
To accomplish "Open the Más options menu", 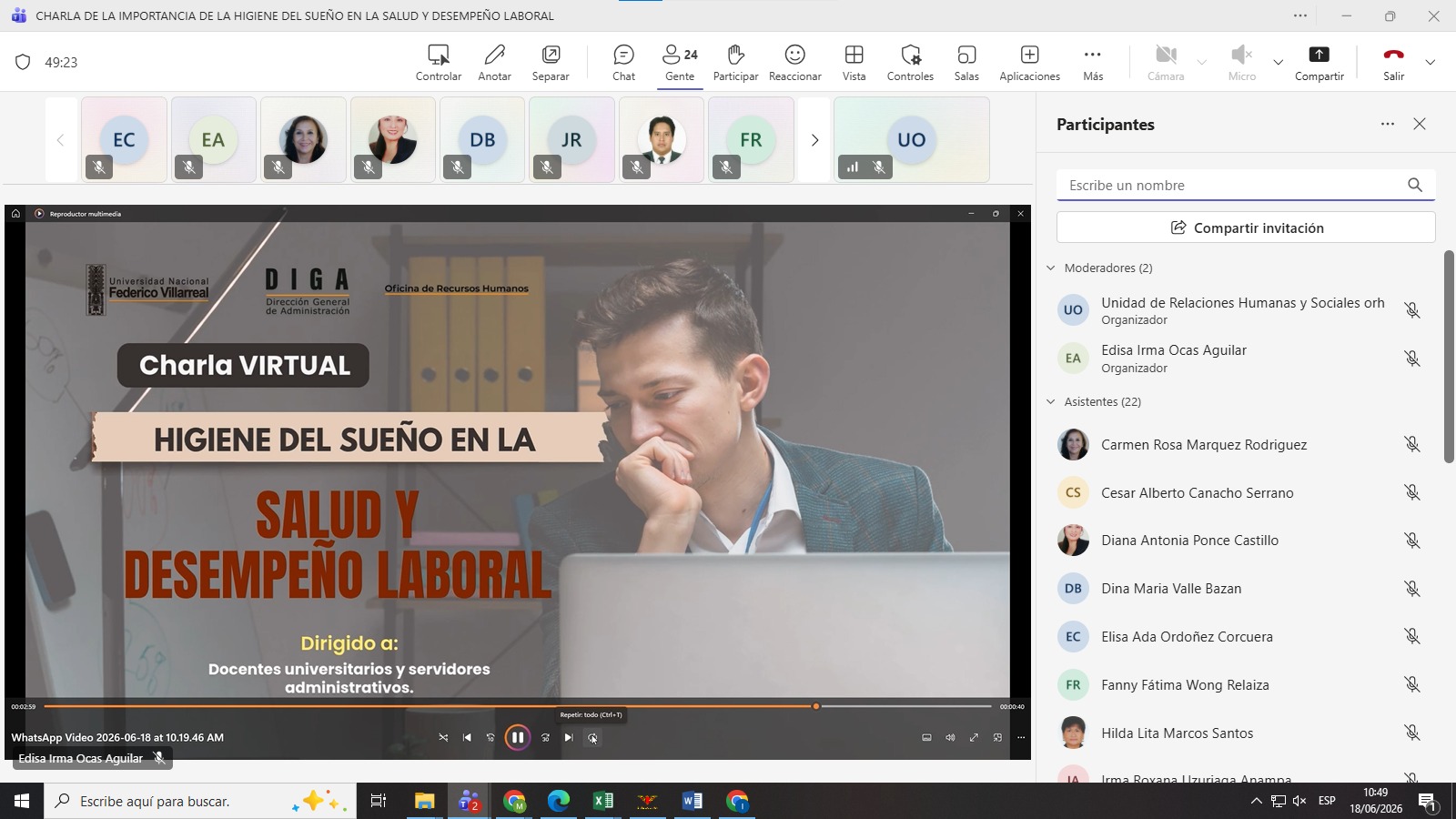I will tap(1093, 63).
